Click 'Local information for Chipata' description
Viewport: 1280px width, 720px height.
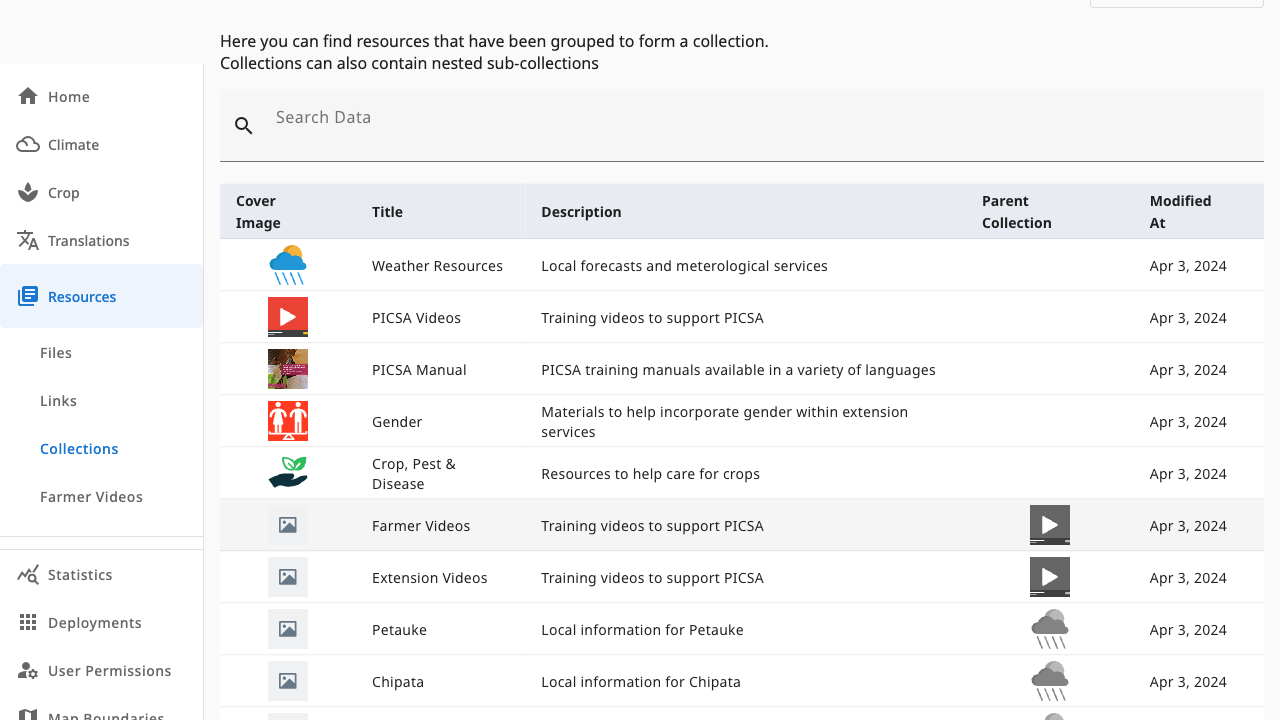click(641, 681)
